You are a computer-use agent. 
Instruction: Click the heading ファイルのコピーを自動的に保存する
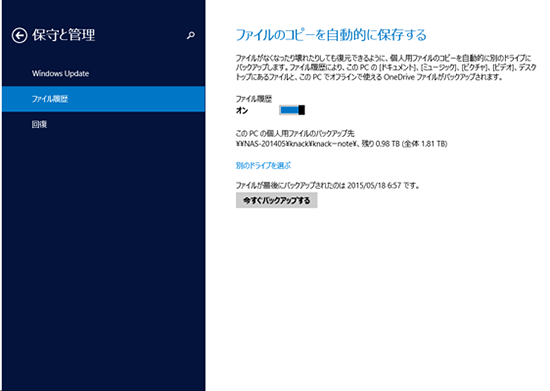coord(331,35)
